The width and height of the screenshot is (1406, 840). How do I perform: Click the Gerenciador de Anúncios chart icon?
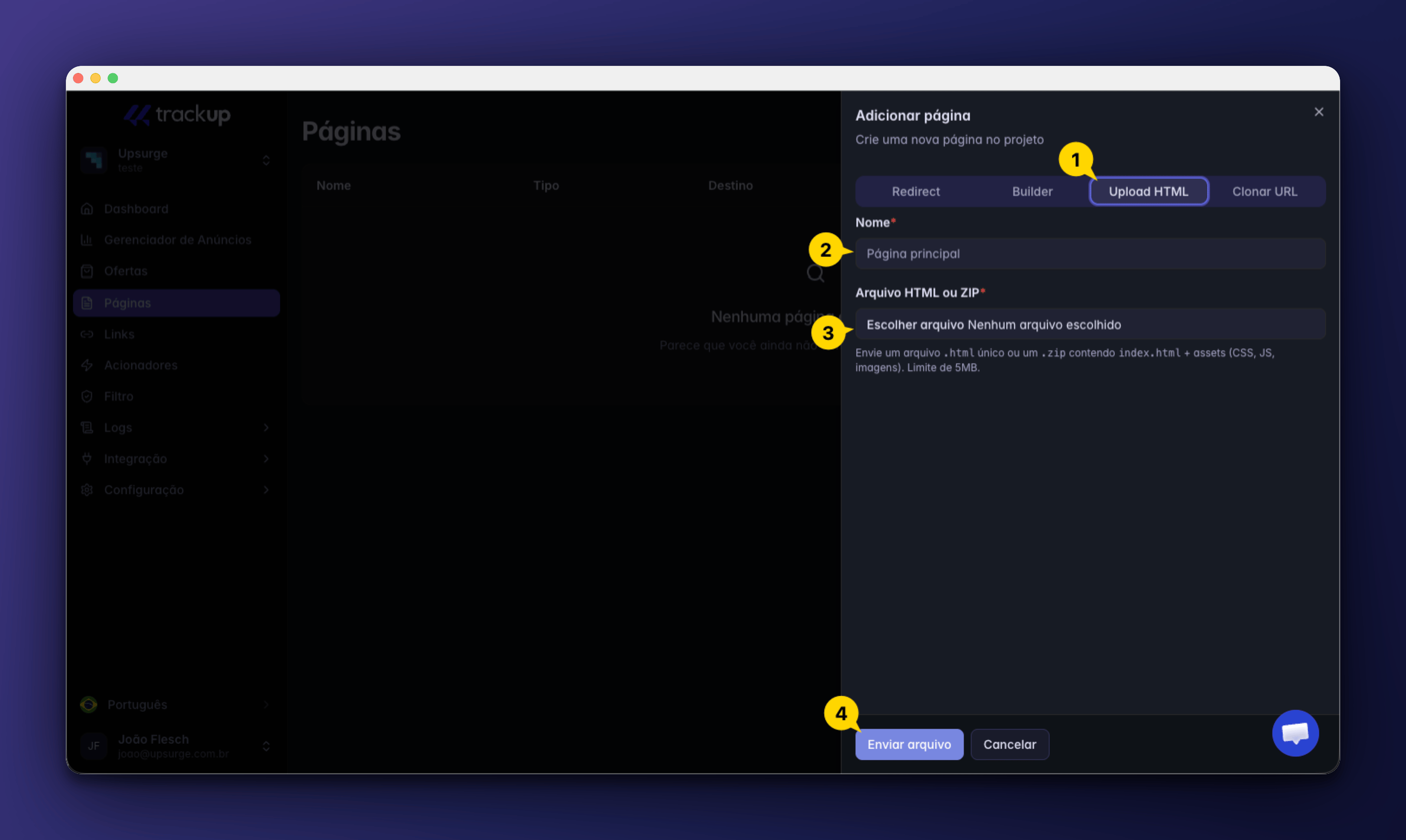point(87,240)
